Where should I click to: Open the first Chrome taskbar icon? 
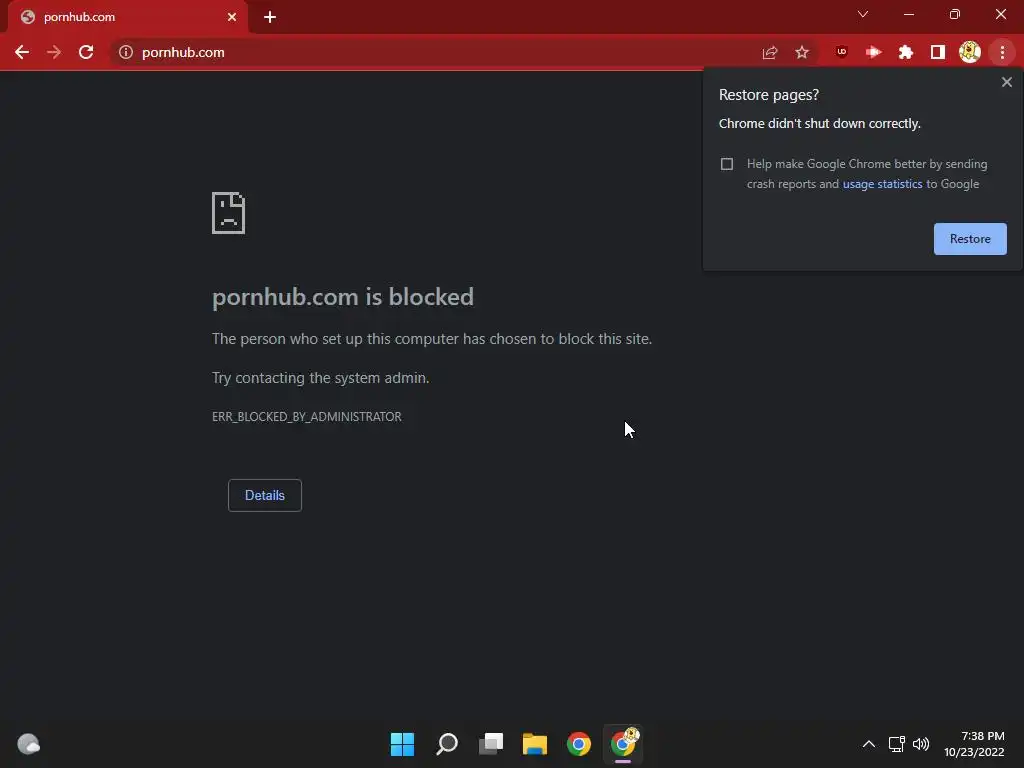point(579,744)
